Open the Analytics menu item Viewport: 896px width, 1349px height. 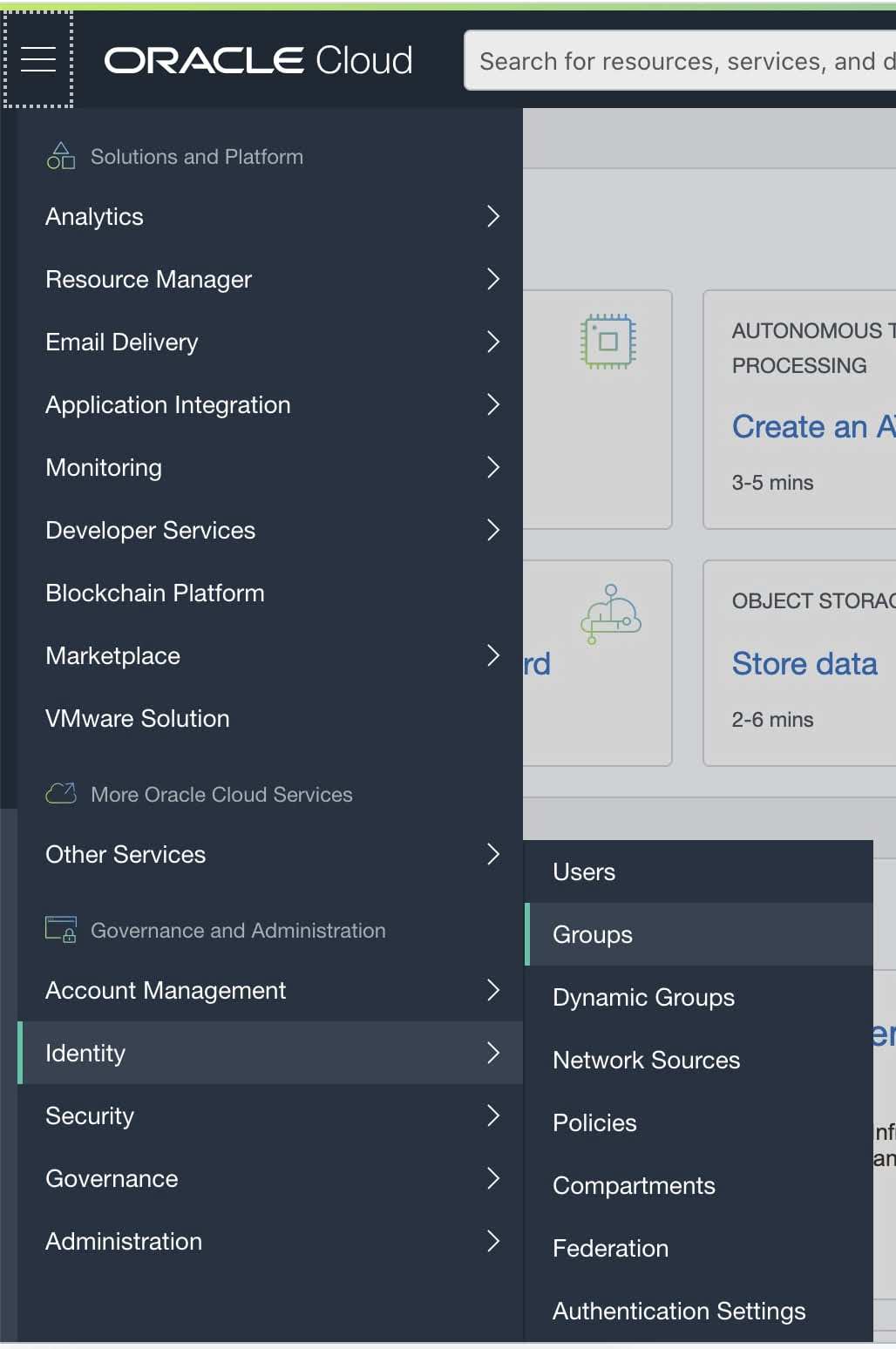270,216
